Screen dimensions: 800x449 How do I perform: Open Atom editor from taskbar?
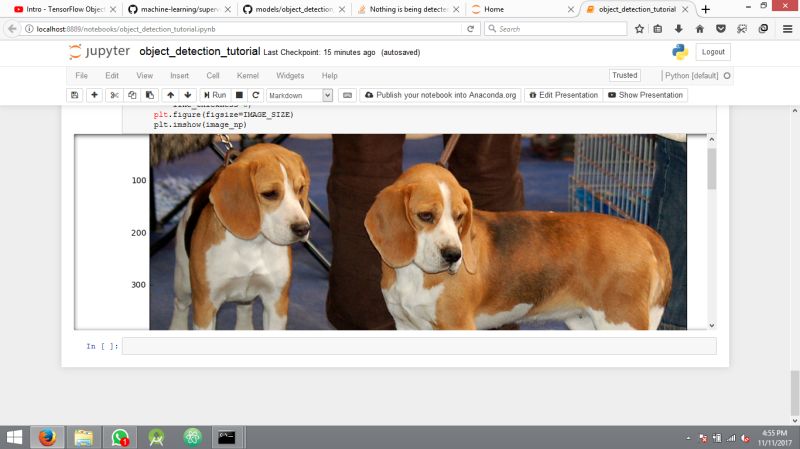[192, 437]
